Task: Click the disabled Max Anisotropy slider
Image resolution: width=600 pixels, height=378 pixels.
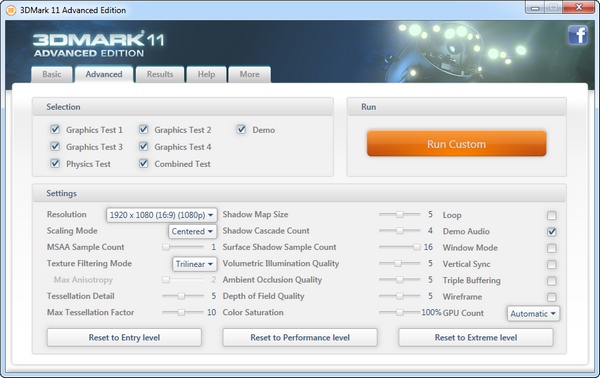Action: (183, 280)
